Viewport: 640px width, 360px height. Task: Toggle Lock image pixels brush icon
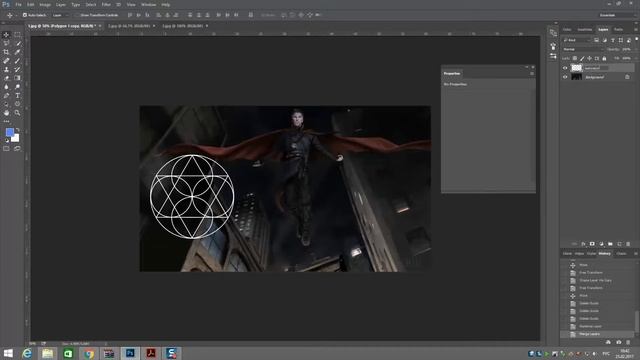pyautogui.click(x=582, y=58)
